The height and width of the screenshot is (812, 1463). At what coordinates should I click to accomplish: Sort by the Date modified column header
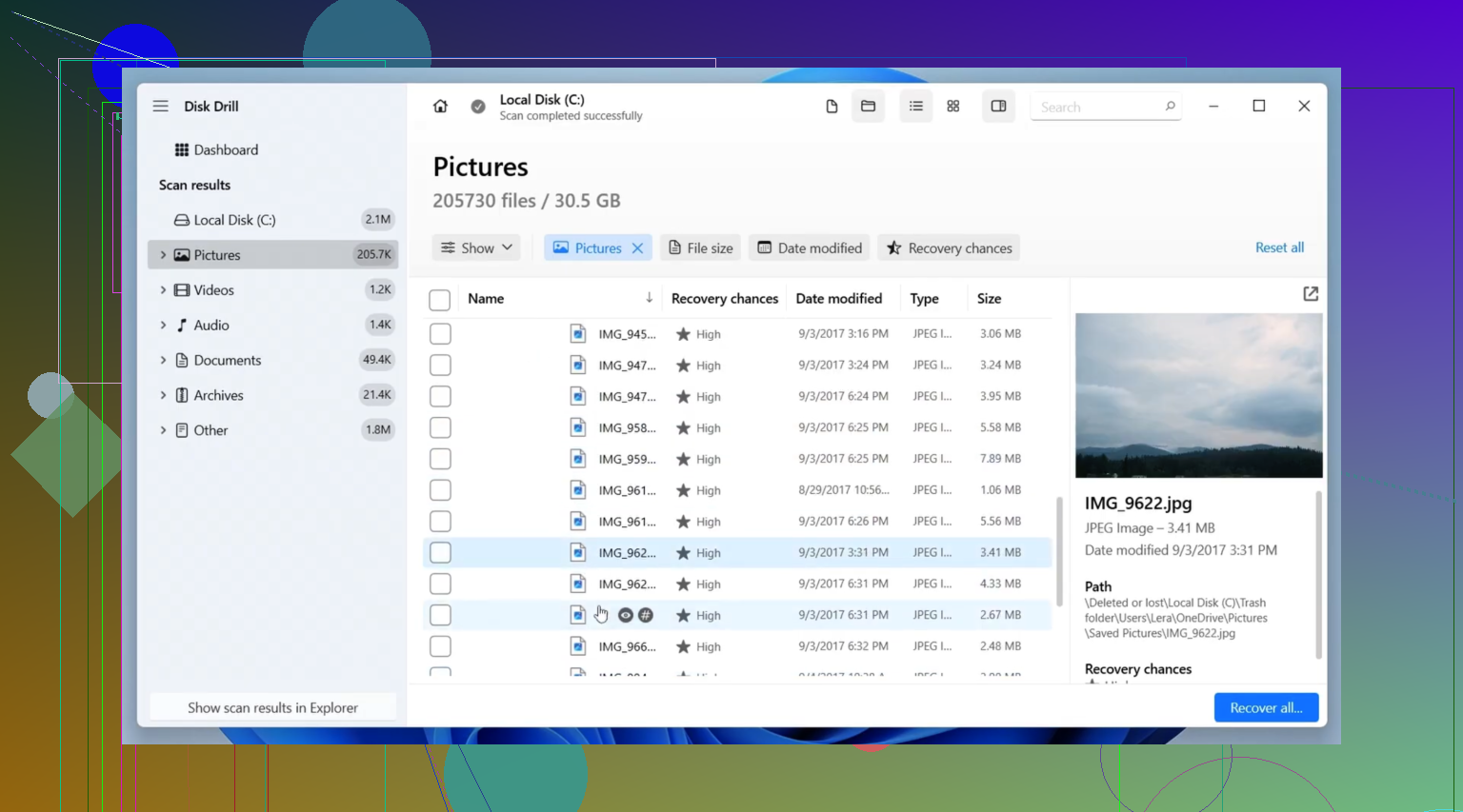point(839,298)
